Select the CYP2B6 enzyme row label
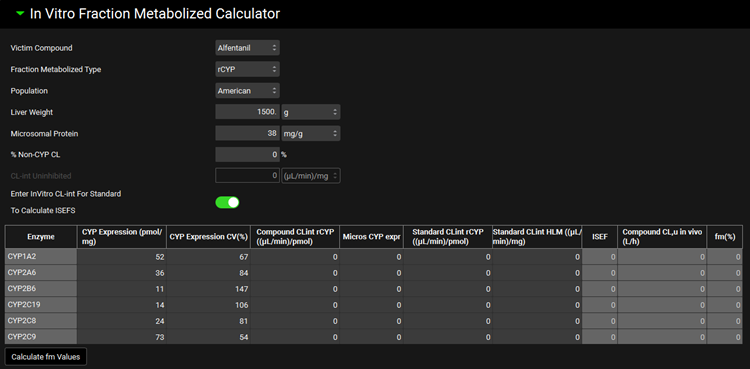This screenshot has height=369, width=750. (41, 289)
